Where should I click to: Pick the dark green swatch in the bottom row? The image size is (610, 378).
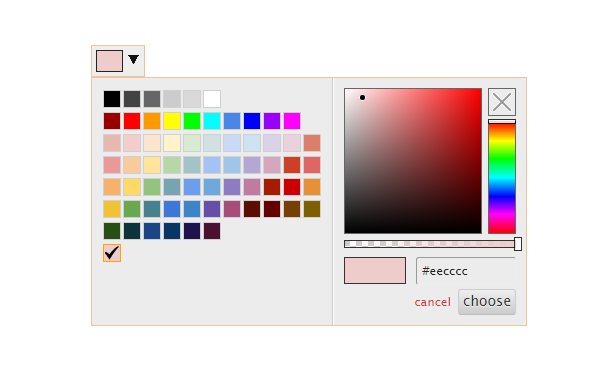coord(112,231)
